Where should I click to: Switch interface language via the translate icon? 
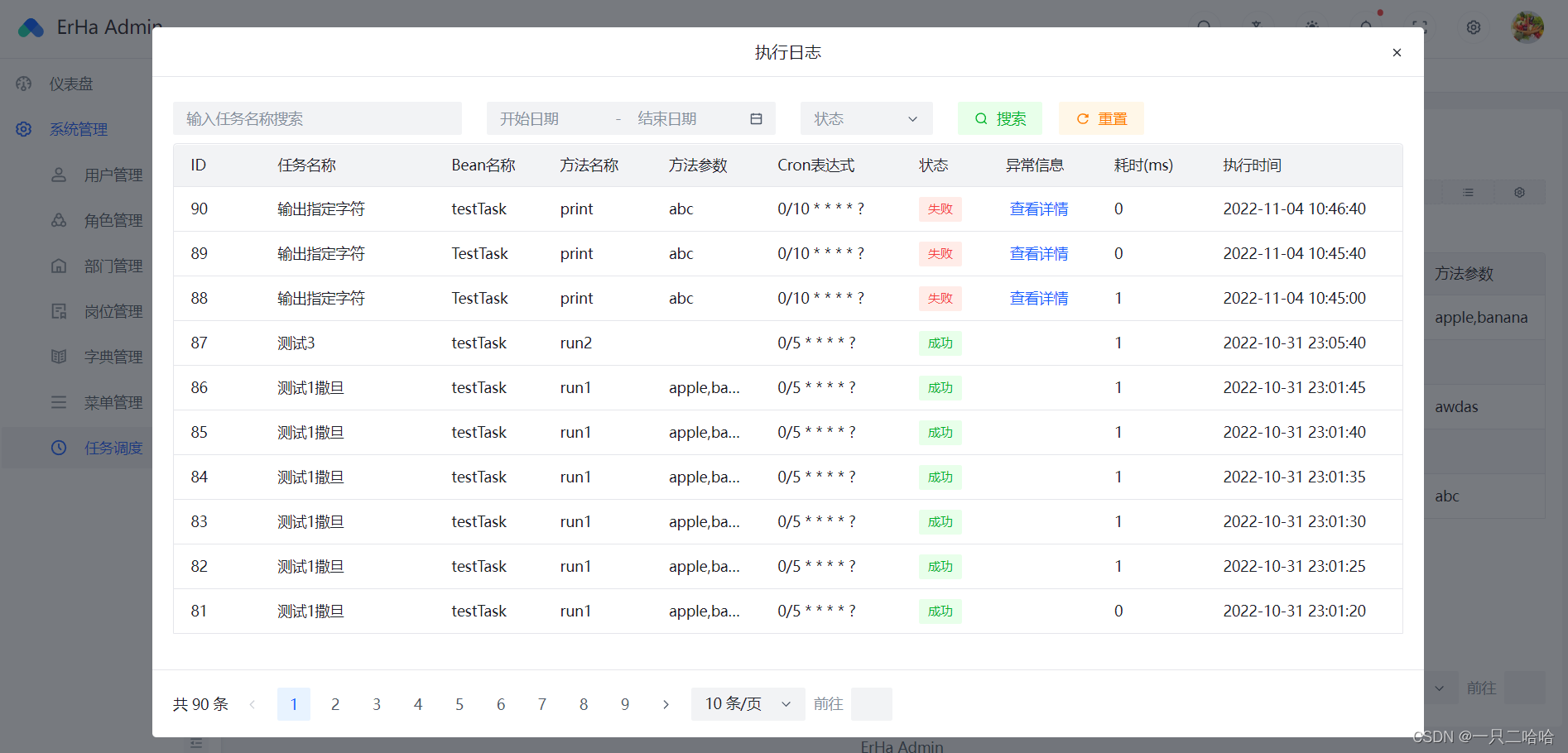[1257, 26]
